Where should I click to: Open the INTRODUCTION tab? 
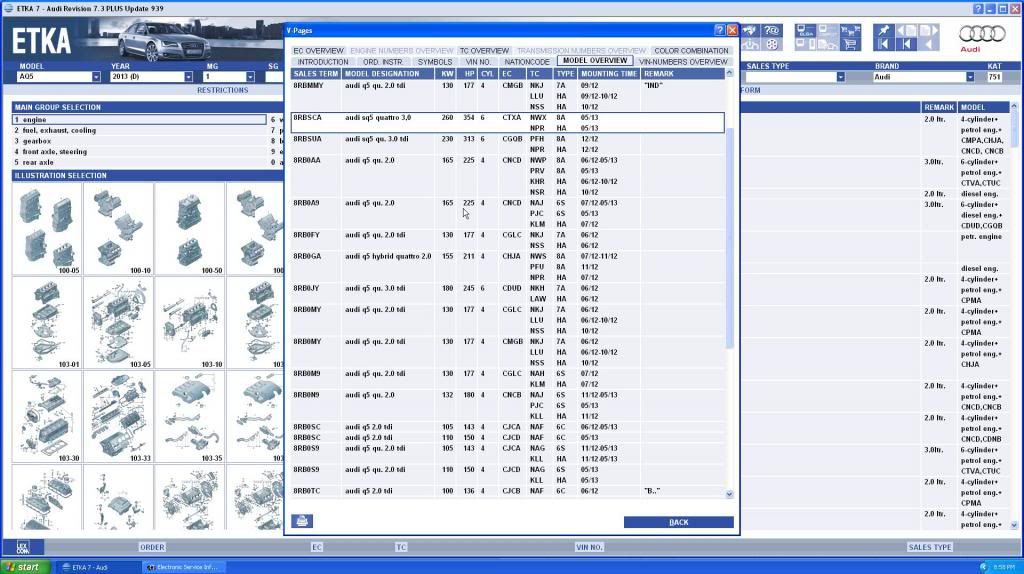pyautogui.click(x=323, y=62)
